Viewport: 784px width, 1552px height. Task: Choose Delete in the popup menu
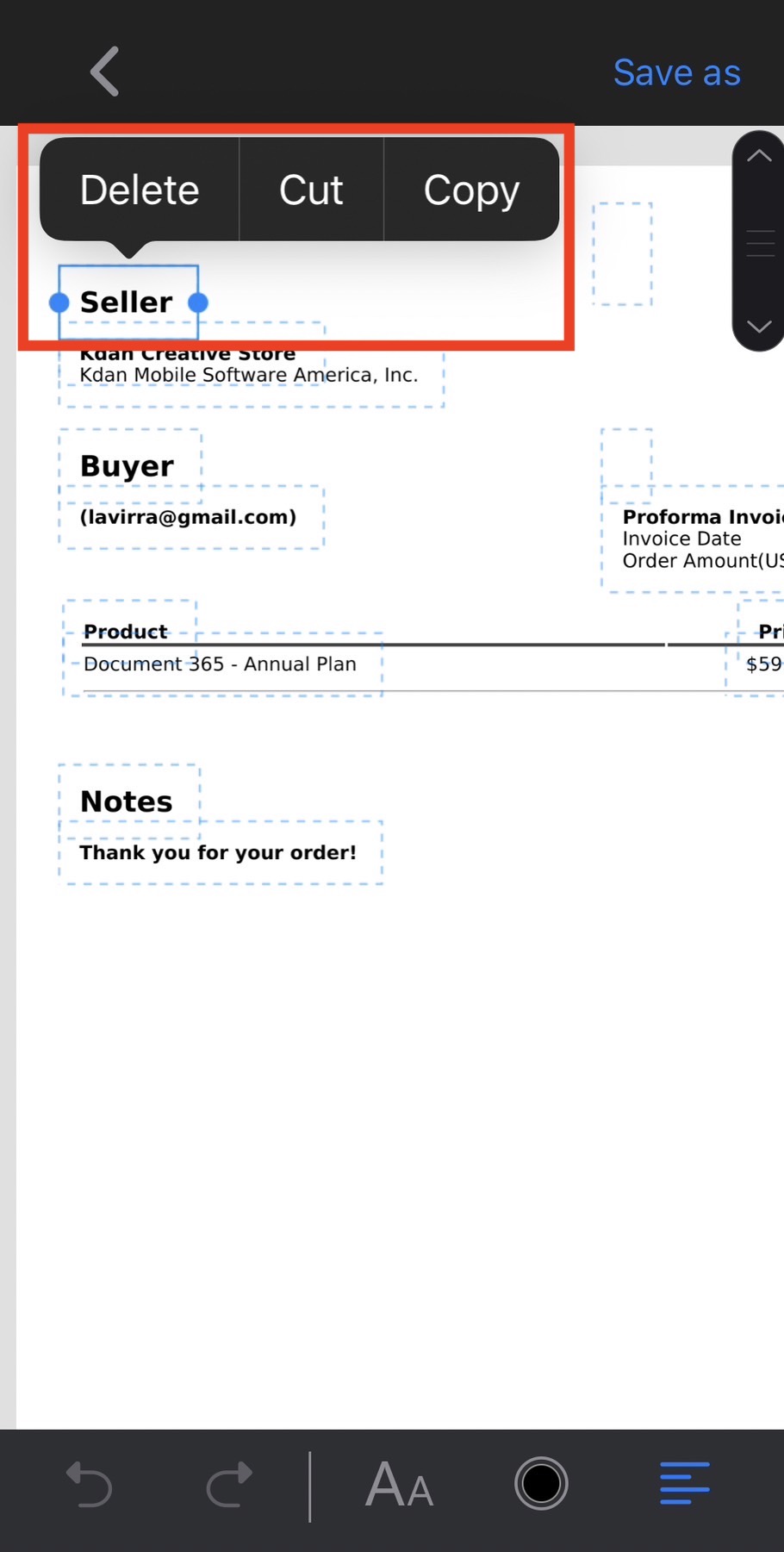click(140, 190)
